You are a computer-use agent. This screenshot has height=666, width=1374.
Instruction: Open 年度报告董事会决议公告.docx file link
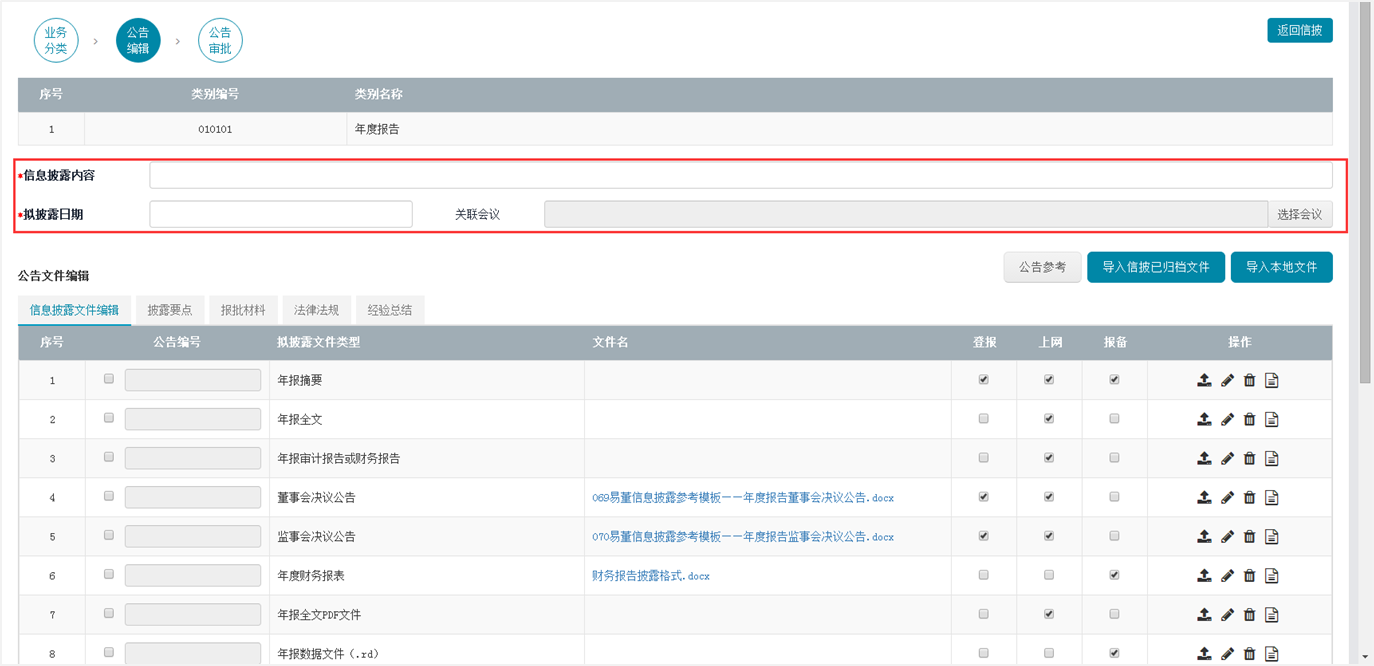click(743, 497)
